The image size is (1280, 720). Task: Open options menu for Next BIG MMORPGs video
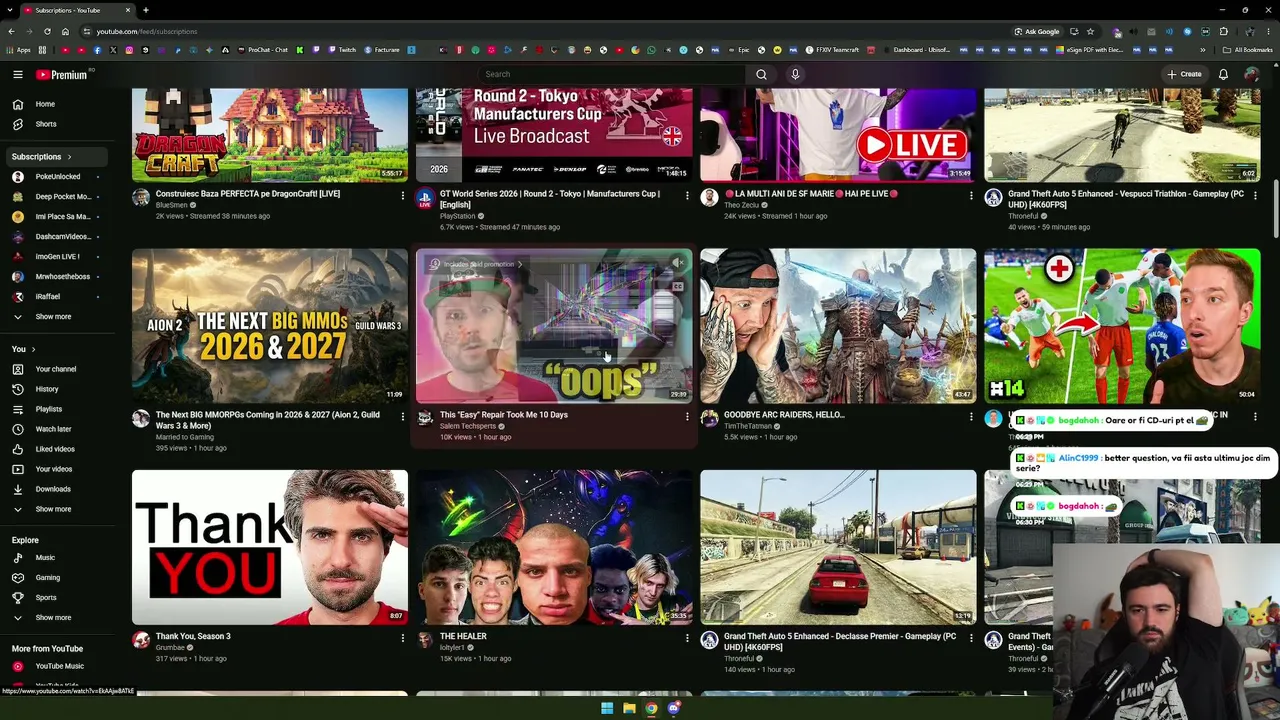tap(403, 417)
